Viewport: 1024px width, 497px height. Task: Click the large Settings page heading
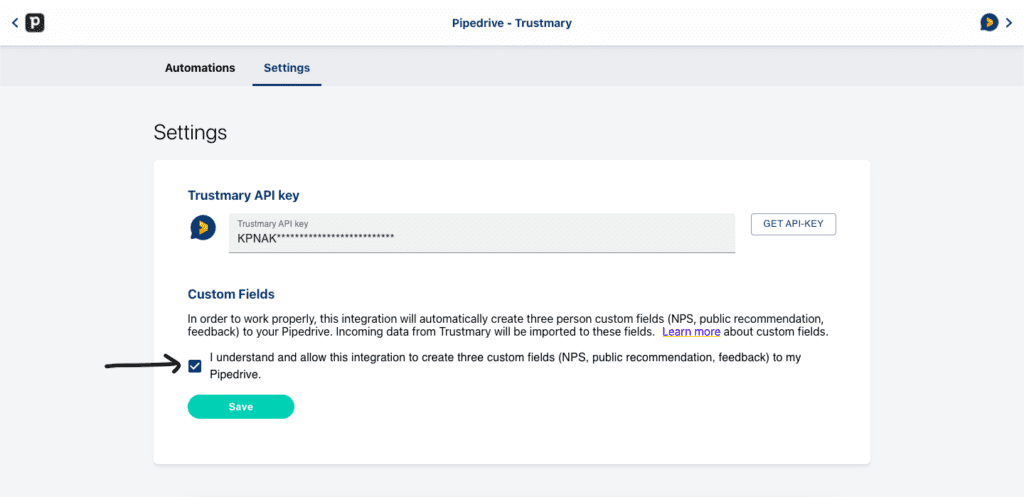190,133
